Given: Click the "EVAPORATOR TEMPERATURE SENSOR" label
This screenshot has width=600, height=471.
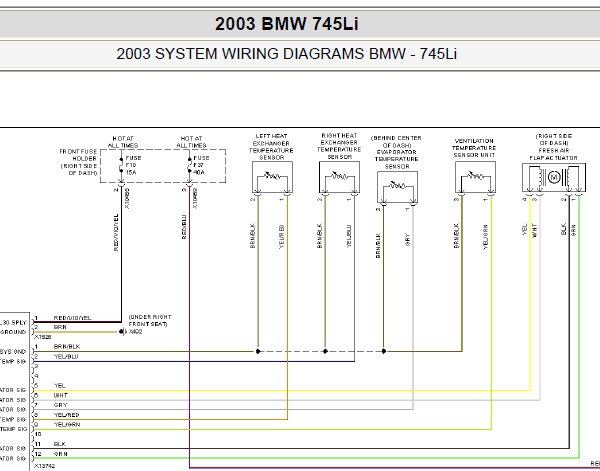Looking at the screenshot, I should click(397, 159).
